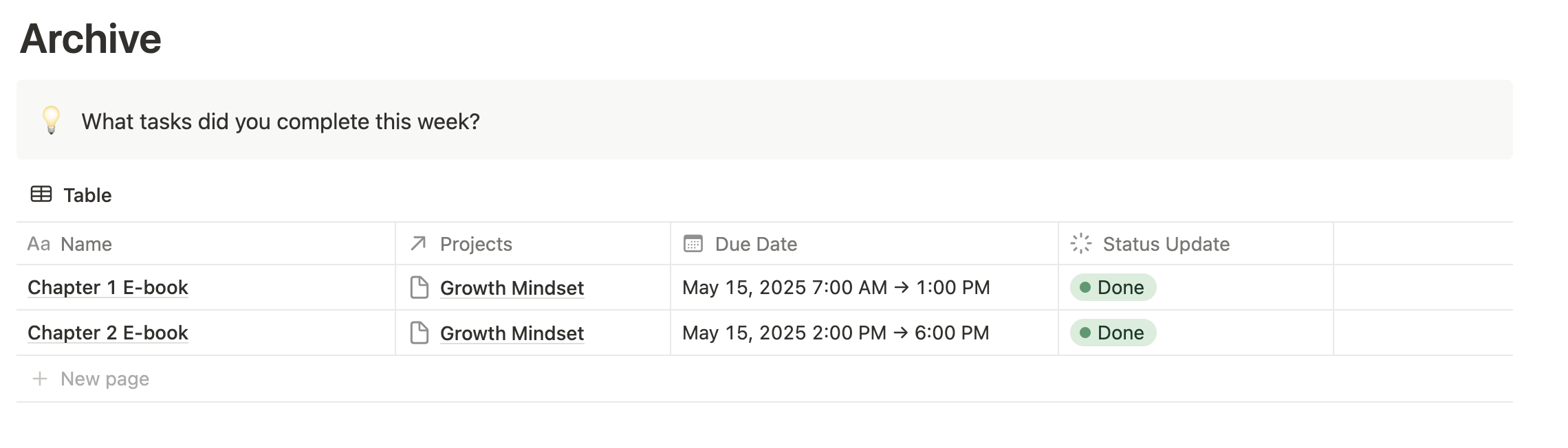Image resolution: width=1568 pixels, height=448 pixels.
Task: Click page icon beside first Growth Mindset
Action: click(x=420, y=287)
